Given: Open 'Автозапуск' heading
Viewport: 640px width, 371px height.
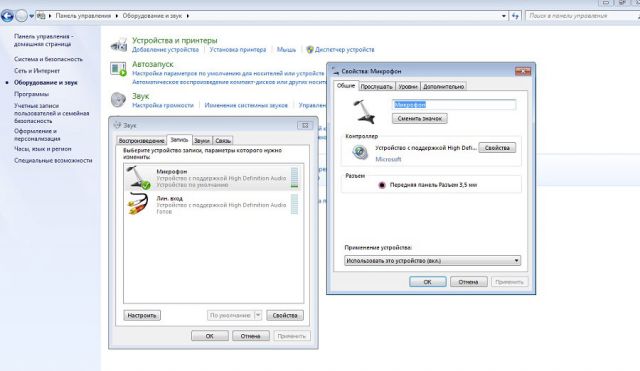Looking at the screenshot, I should [x=153, y=64].
